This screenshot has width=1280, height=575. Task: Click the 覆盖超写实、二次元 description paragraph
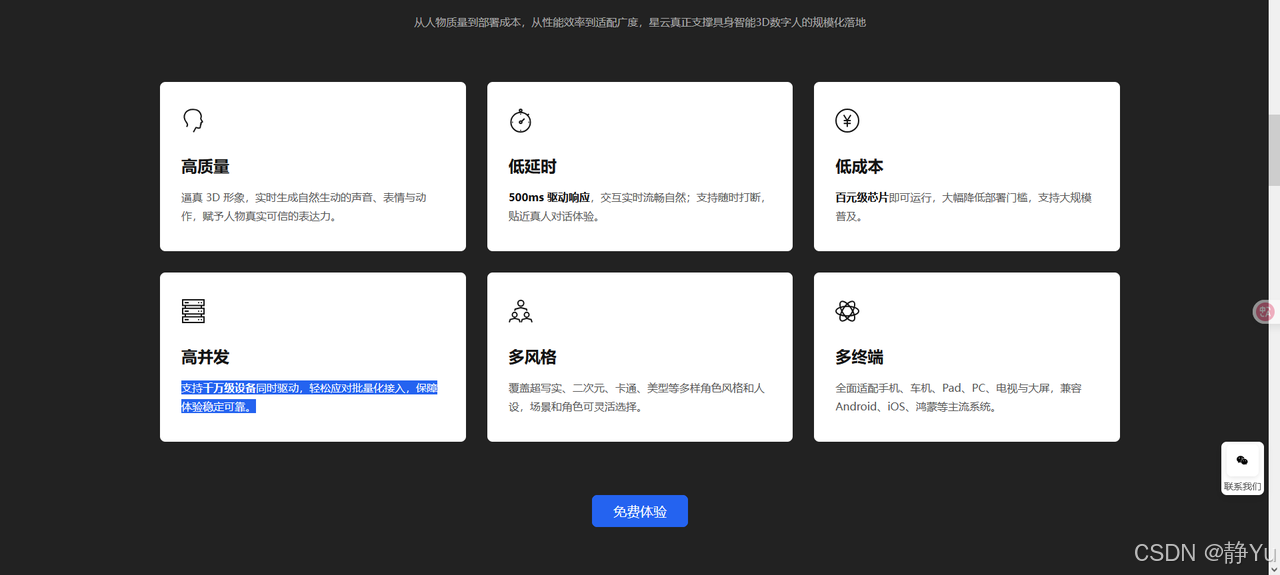pyautogui.click(x=636, y=397)
